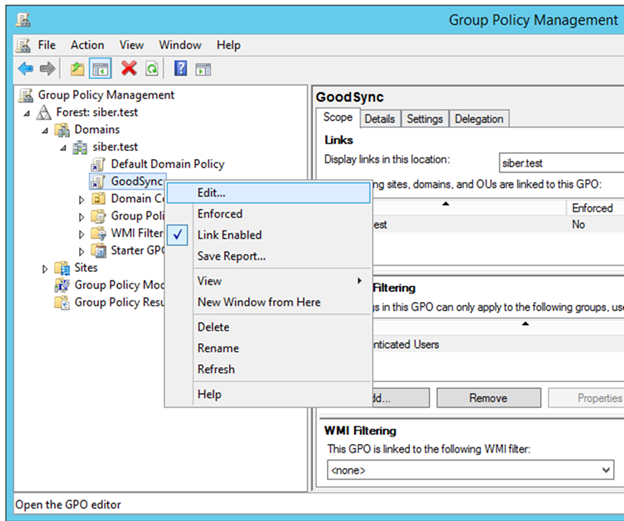Open the WMI filter <none> dropdown
This screenshot has height=521, width=624.
(606, 470)
